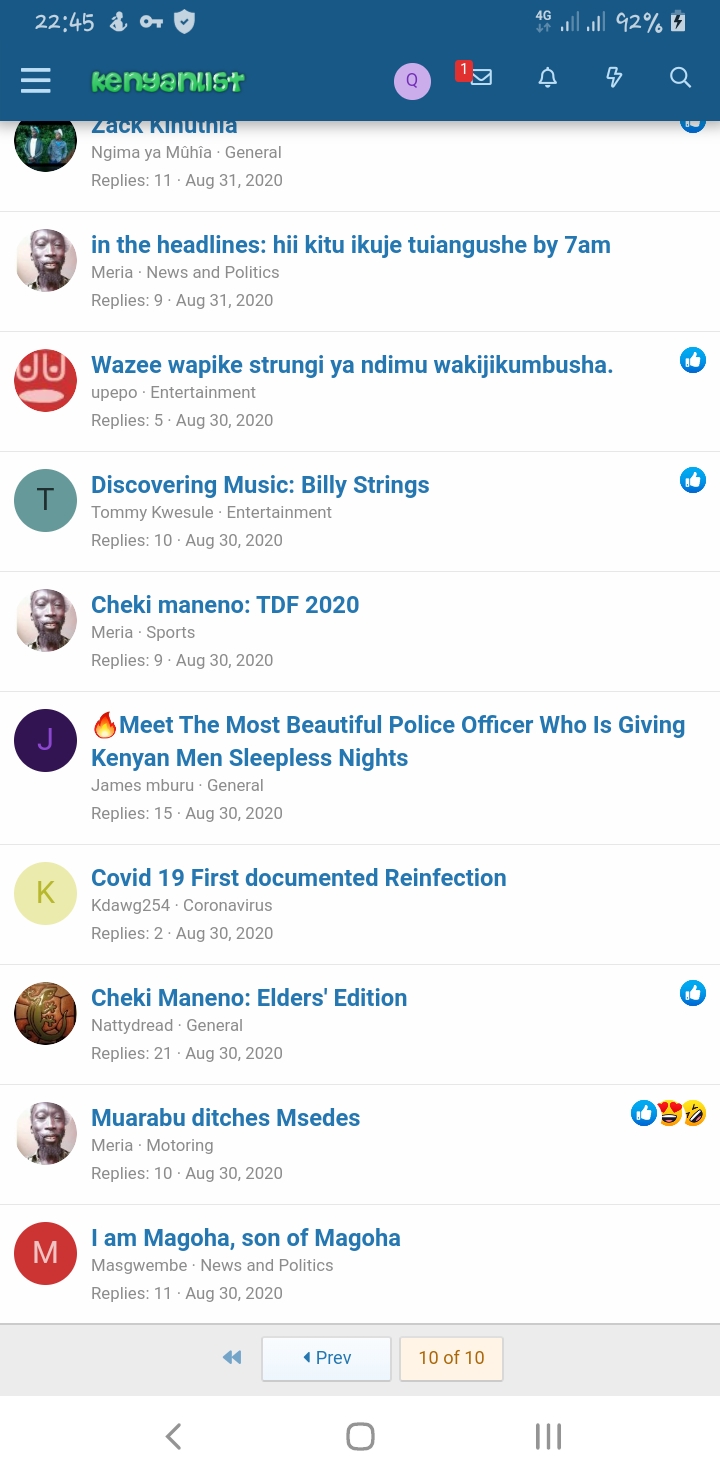Image resolution: width=720 pixels, height=1480 pixels.
Task: Go to the Prev page
Action: point(326,1358)
